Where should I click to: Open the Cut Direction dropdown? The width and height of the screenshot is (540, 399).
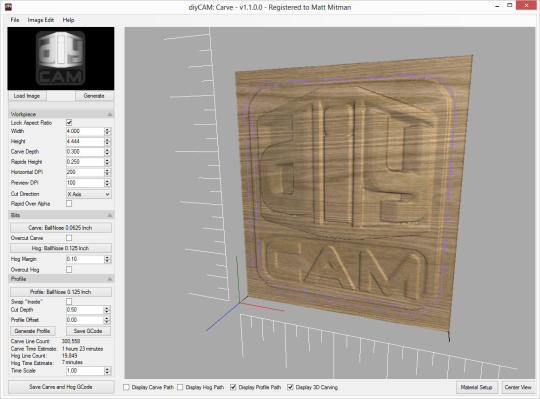(89, 194)
